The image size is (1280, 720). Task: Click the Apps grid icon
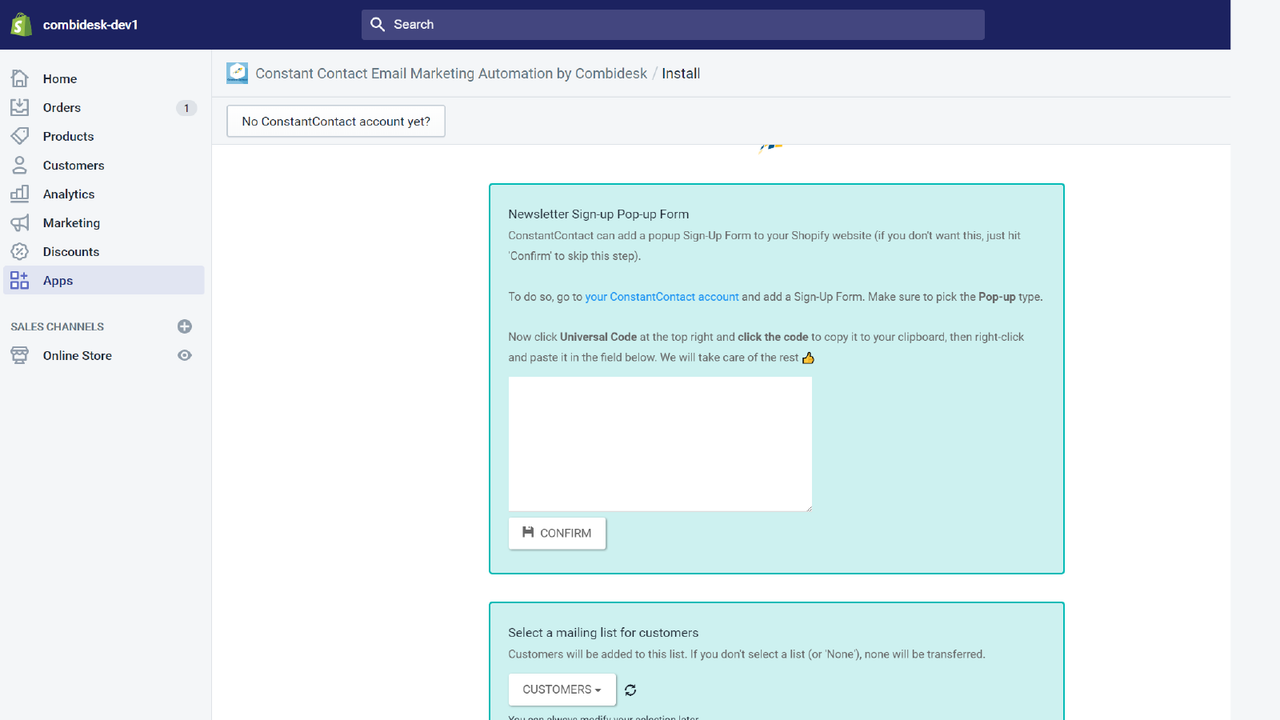tap(19, 281)
